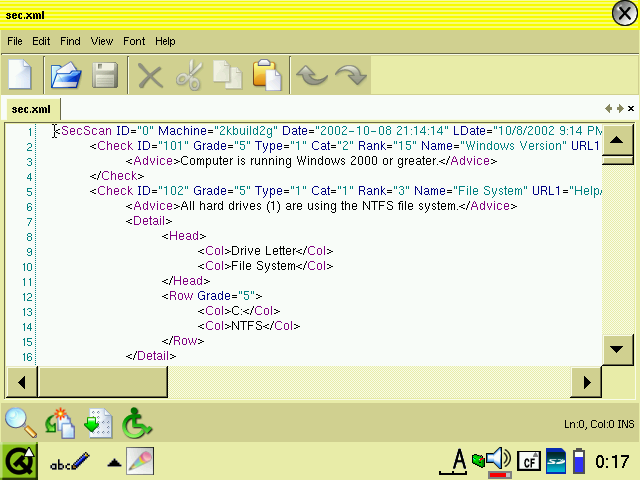Open the Edit menu
The image size is (640, 480).
click(x=41, y=41)
